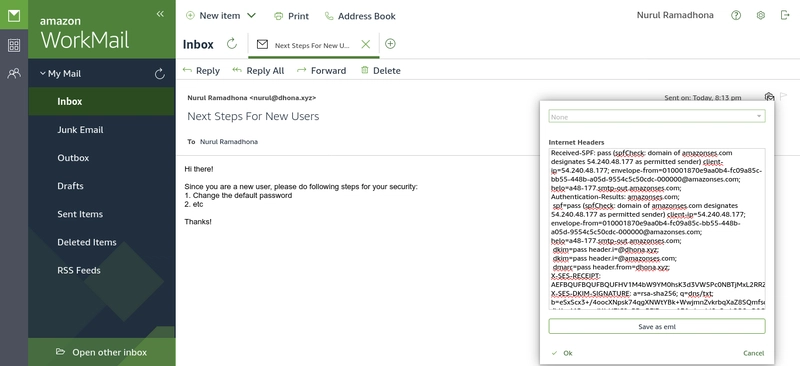Click the New item button
Screen dimensions: 800x366
point(213,16)
